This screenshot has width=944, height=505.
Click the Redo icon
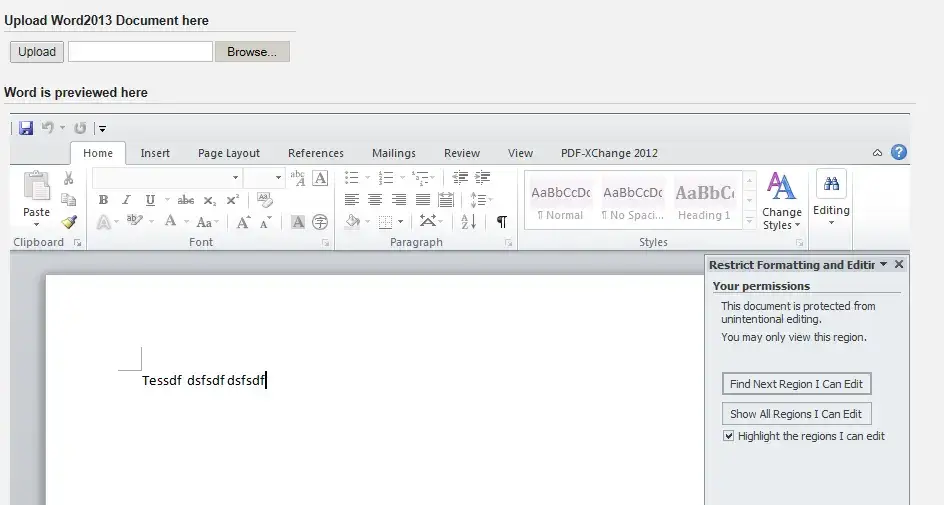tap(79, 128)
